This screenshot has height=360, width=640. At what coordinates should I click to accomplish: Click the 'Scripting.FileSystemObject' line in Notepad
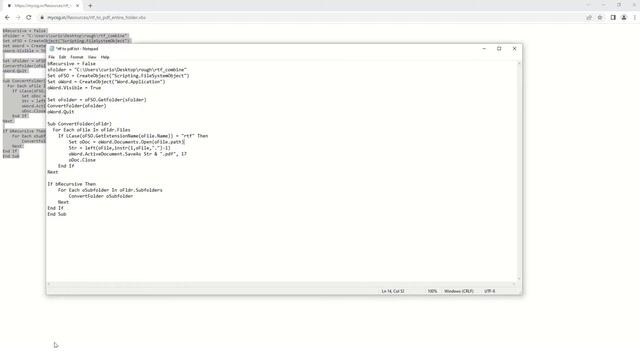point(118,76)
